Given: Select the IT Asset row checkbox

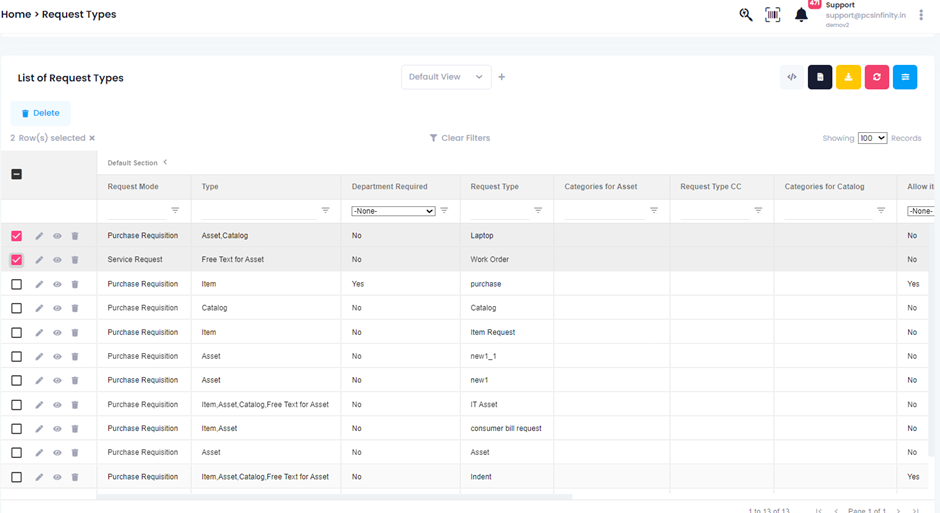Looking at the screenshot, I should [x=16, y=405].
